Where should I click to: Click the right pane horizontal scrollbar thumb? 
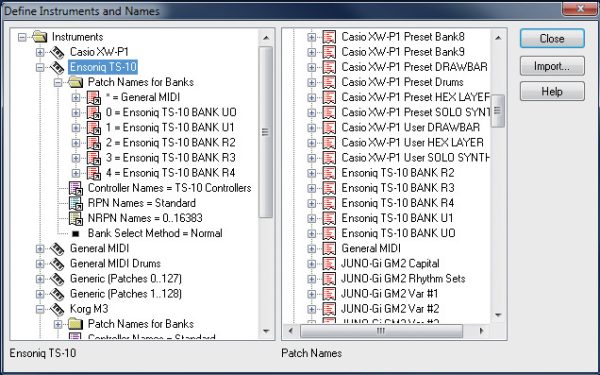(x=382, y=331)
